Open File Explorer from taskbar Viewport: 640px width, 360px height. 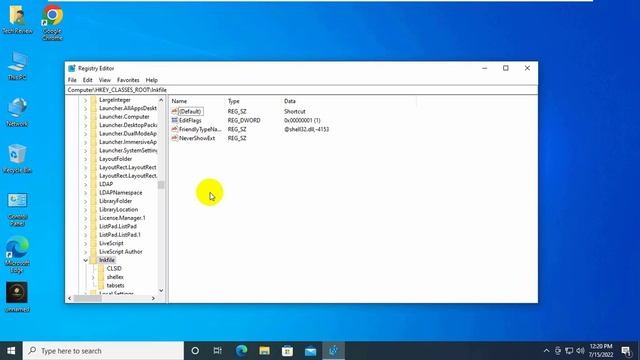click(x=264, y=351)
